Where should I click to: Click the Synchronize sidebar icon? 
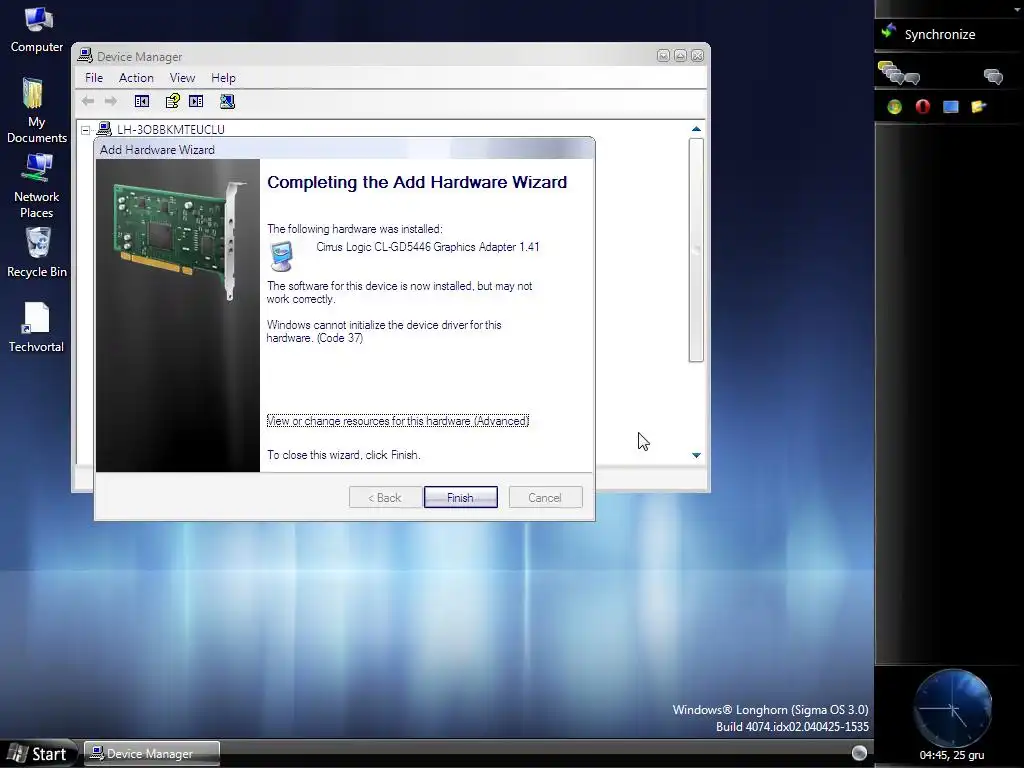click(889, 31)
